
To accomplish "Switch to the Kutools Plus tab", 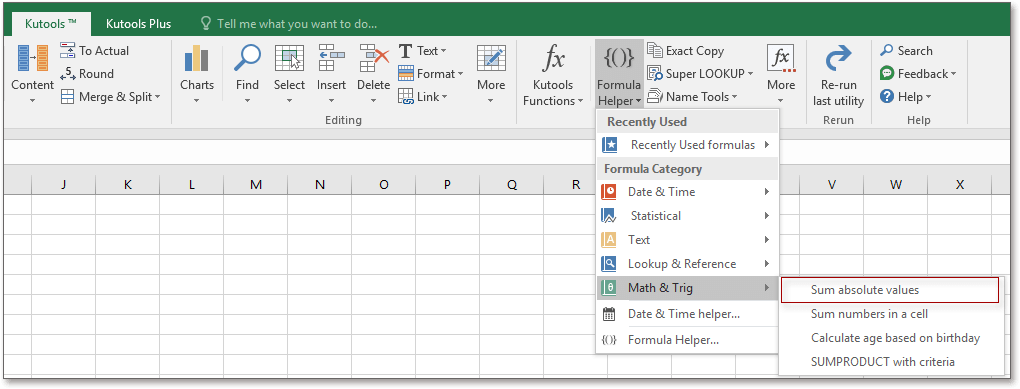I will [139, 24].
